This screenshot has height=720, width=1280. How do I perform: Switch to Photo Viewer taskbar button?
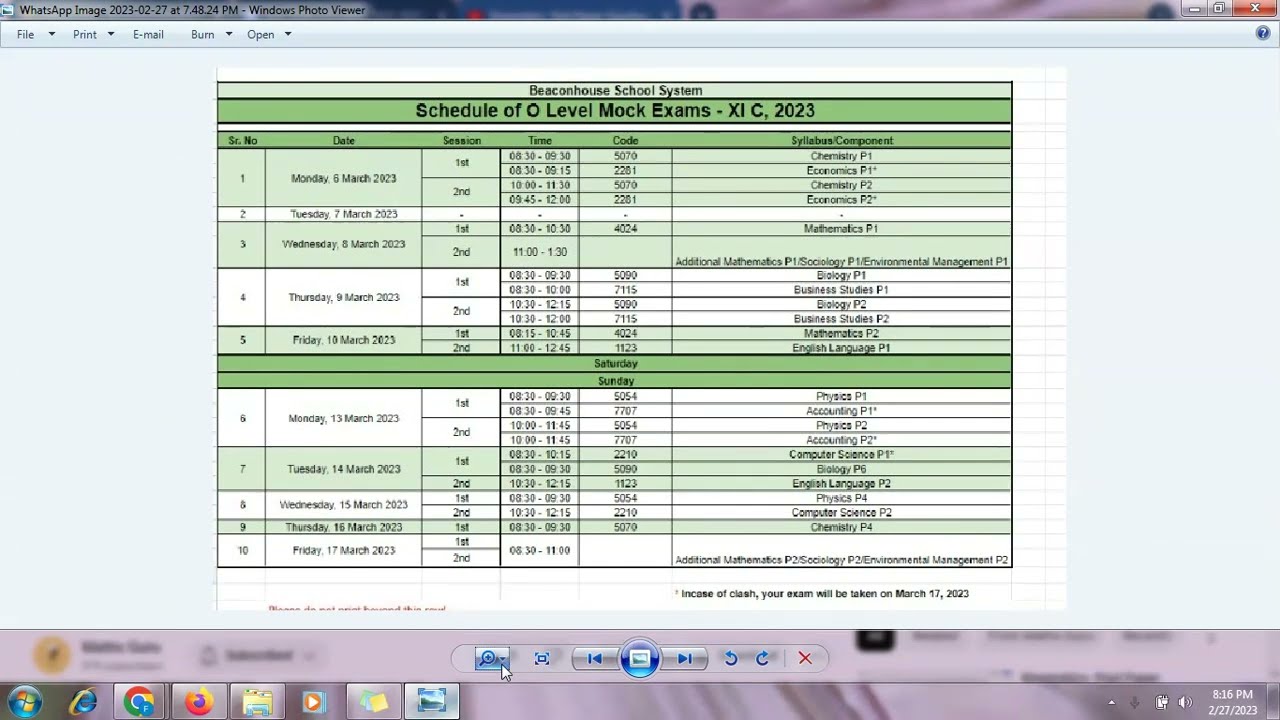432,702
